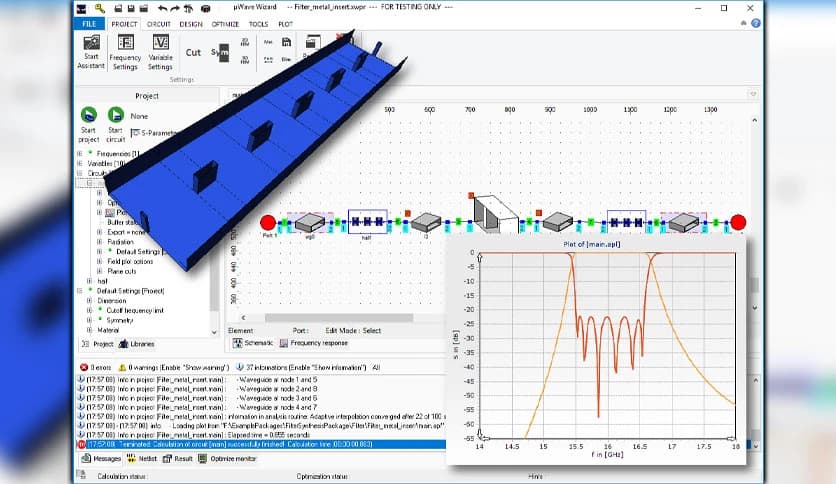Select the PROJECT ribbon tab
This screenshot has height=484, width=836.
pos(124,24)
